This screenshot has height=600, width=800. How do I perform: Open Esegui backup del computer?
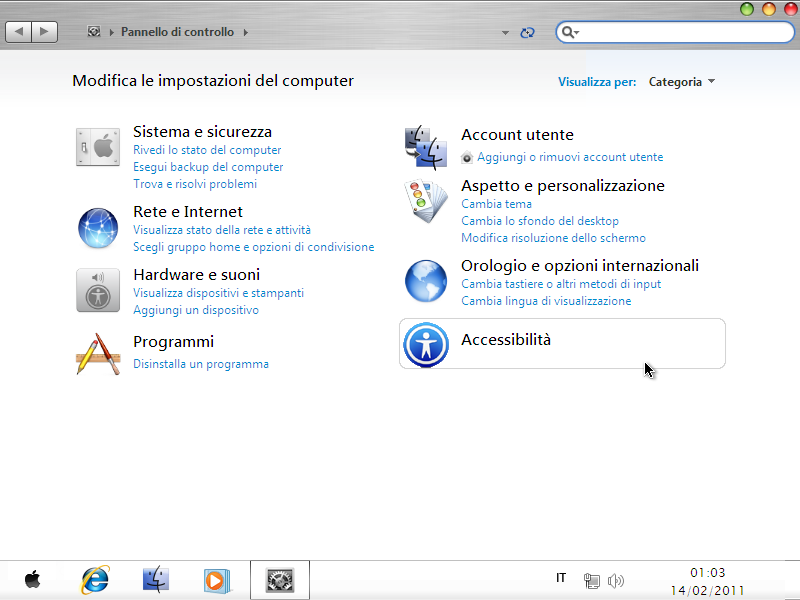tap(208, 167)
